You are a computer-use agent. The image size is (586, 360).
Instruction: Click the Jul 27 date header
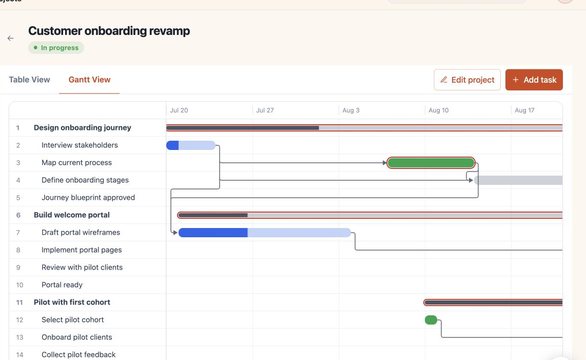click(x=265, y=110)
